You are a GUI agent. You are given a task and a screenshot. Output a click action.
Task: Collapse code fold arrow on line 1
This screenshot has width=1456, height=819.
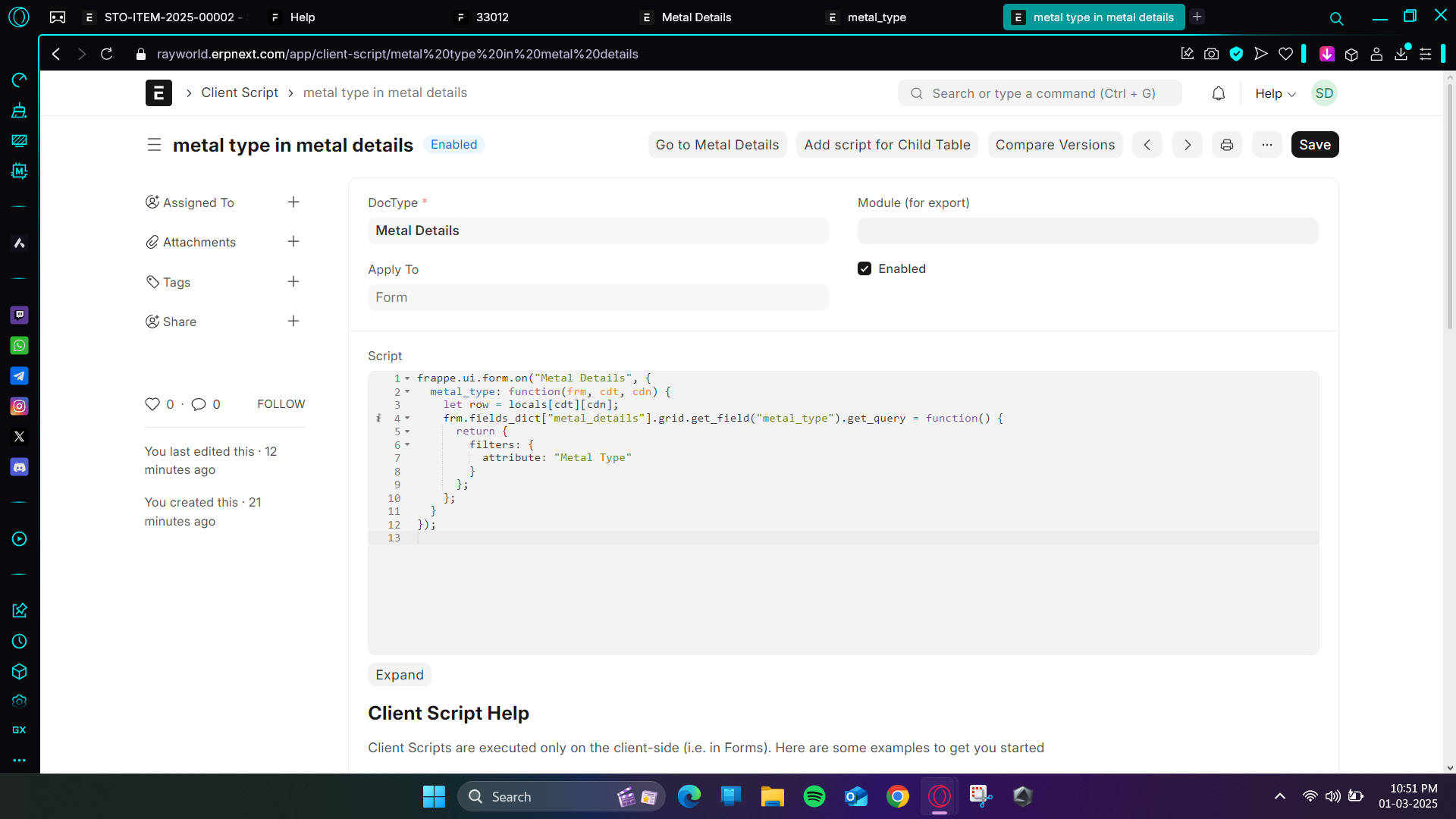point(407,378)
